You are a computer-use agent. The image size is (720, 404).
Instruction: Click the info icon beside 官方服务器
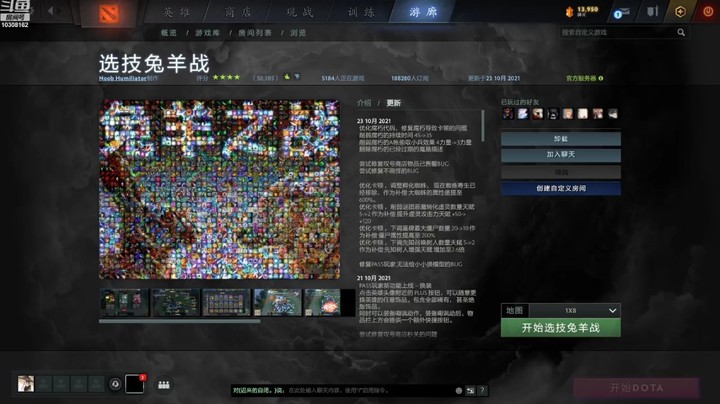click(x=601, y=79)
